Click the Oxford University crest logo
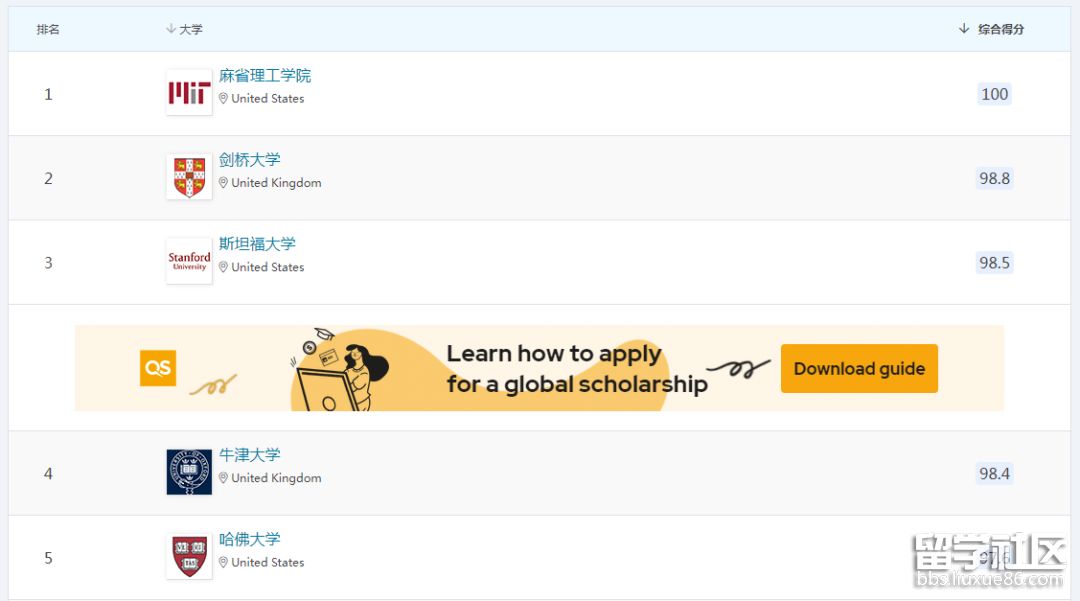This screenshot has width=1080, height=601. [x=189, y=472]
